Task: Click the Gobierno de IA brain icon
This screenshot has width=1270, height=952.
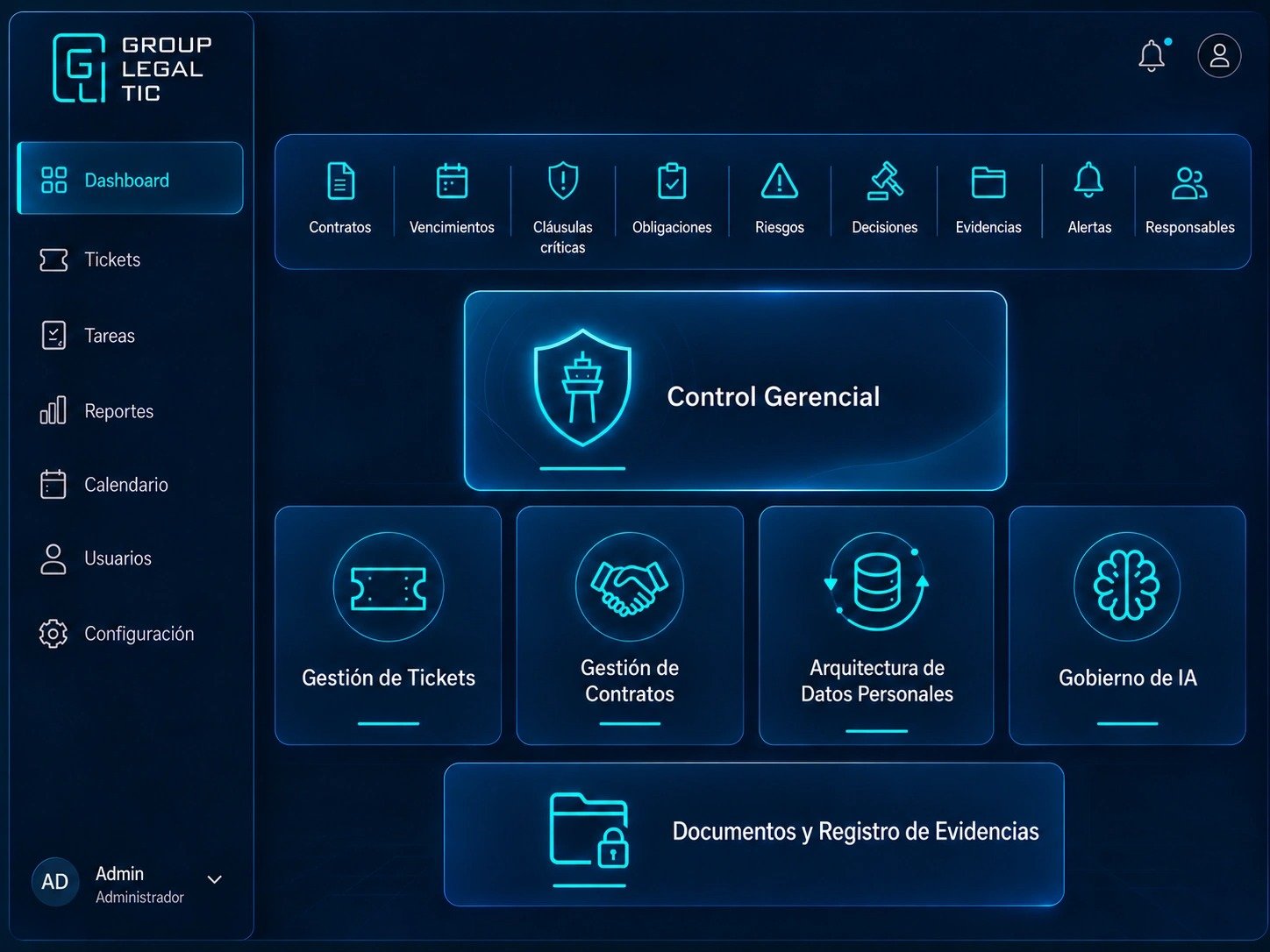Action: click(1127, 586)
